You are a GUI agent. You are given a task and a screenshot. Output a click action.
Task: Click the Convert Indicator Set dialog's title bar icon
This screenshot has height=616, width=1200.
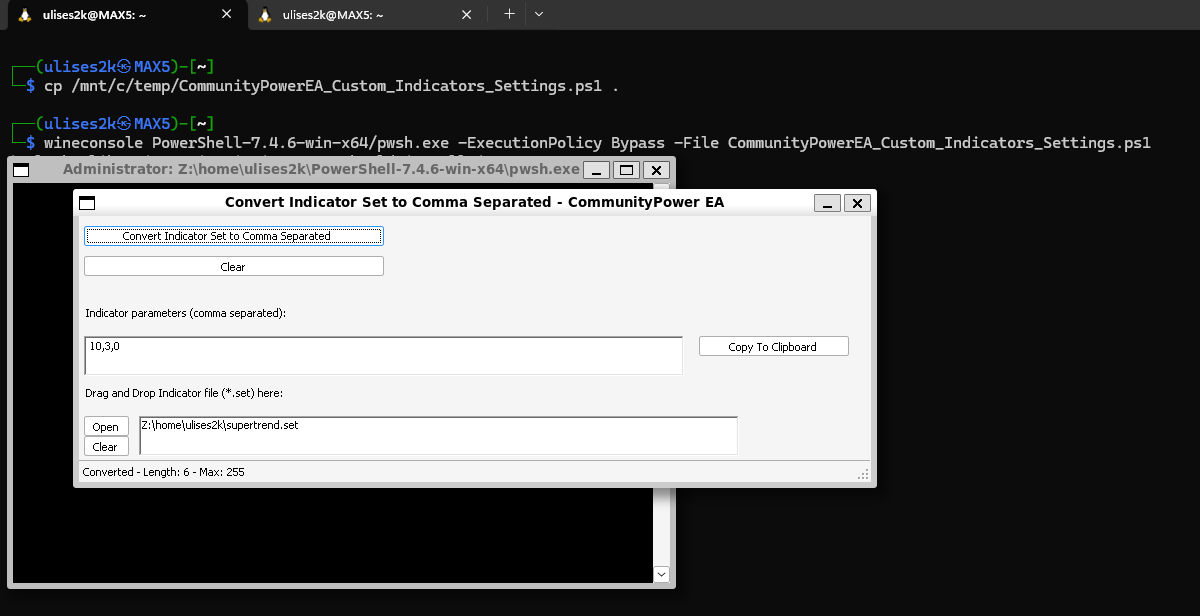coord(87,203)
